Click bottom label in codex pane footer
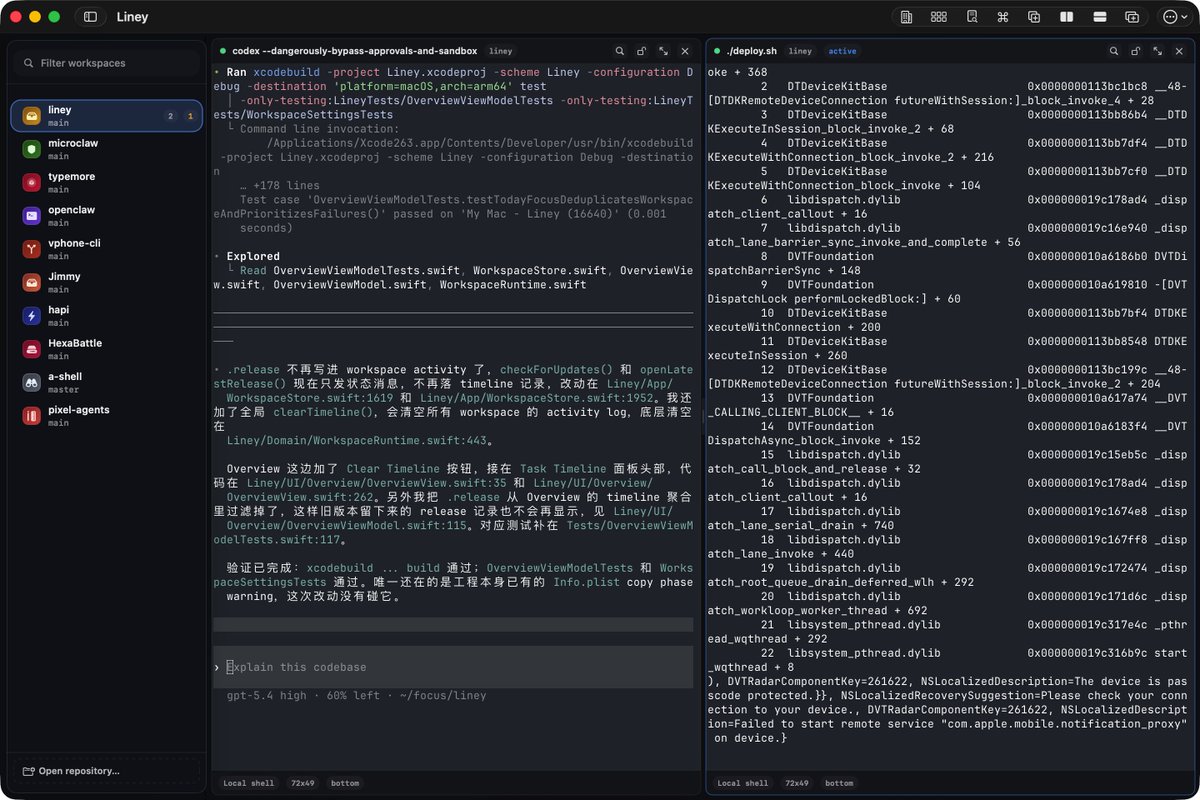This screenshot has width=1200, height=800. [345, 783]
